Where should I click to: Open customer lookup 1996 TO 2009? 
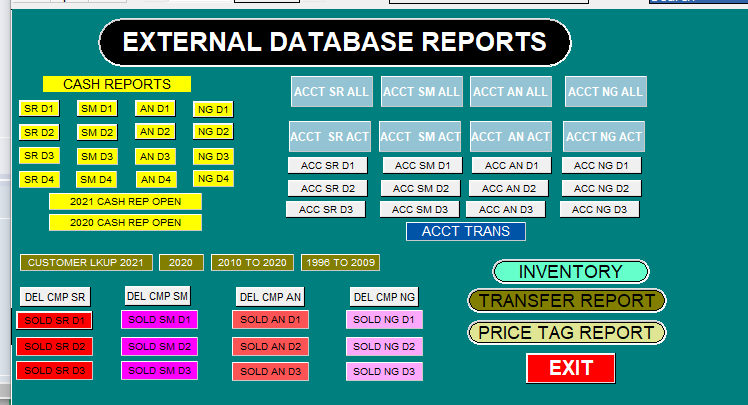tap(341, 262)
